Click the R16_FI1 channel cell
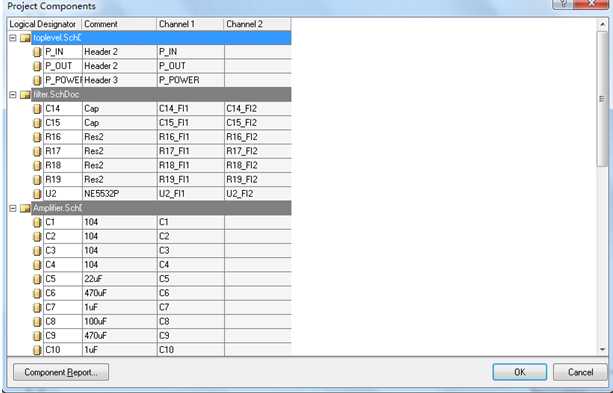Image resolution: width=613 pixels, height=393 pixels. pyautogui.click(x=190, y=137)
